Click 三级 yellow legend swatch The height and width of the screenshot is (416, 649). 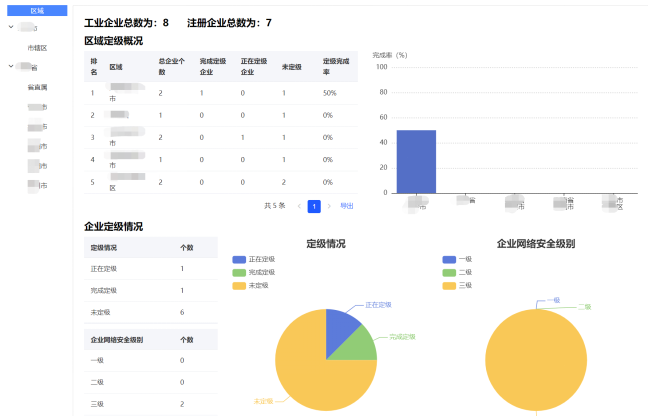tap(449, 285)
